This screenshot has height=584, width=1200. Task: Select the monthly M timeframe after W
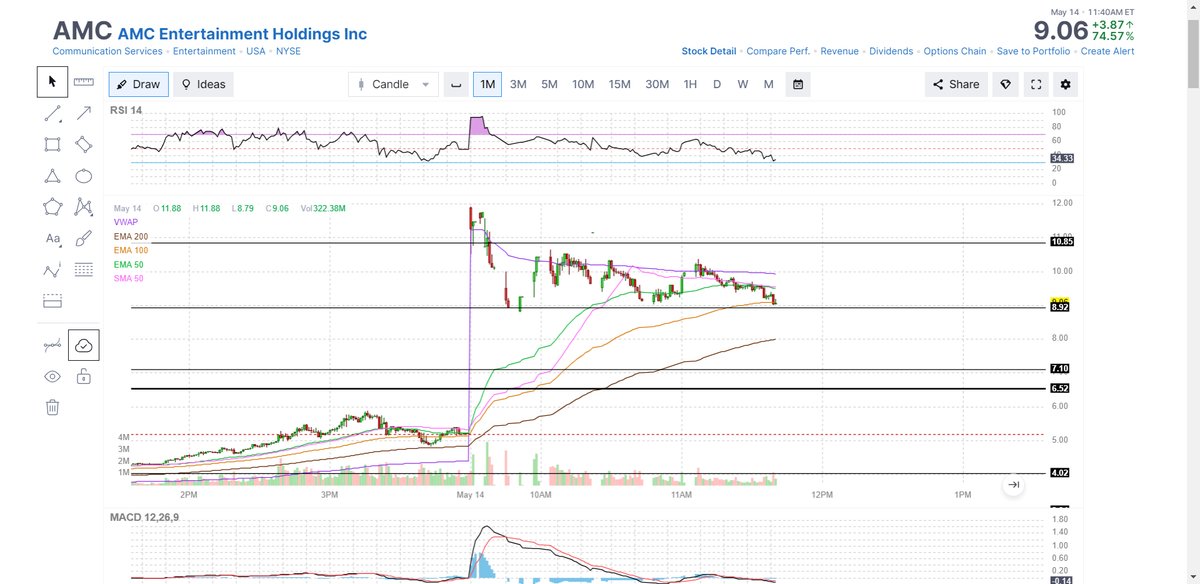point(768,84)
